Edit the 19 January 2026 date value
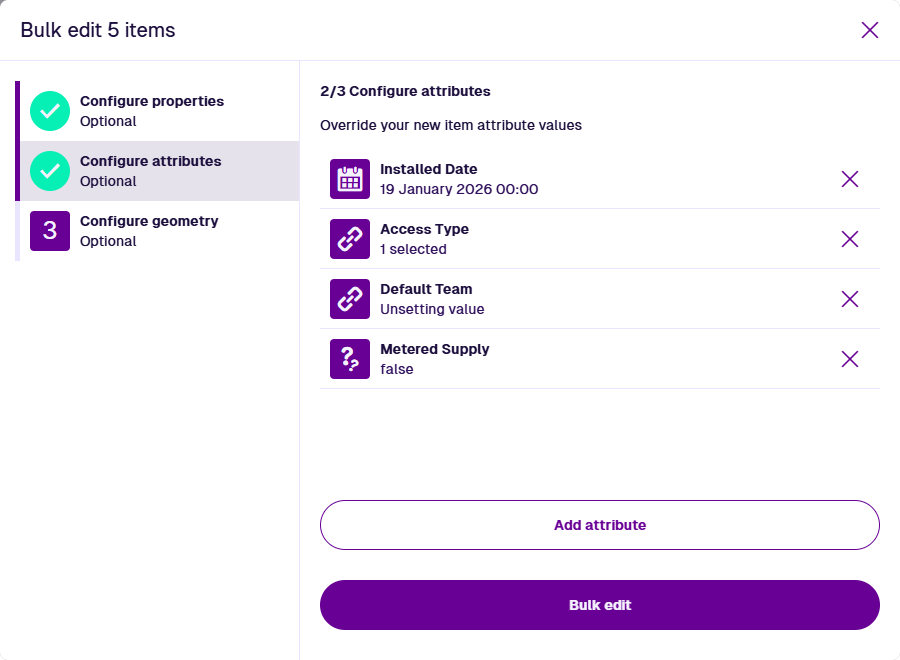Viewport: 900px width, 660px height. pos(459,189)
